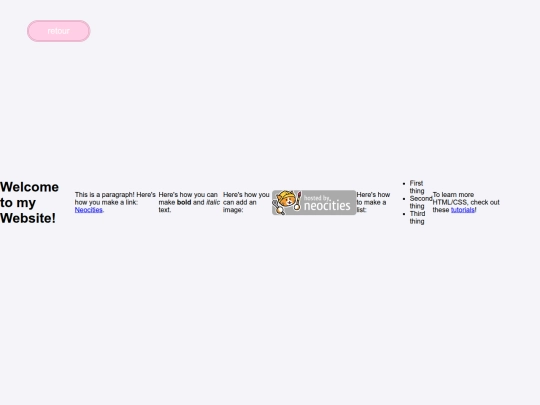The width and height of the screenshot is (540, 405).
Task: Select the Welcome to my Website heading
Action: point(30,202)
